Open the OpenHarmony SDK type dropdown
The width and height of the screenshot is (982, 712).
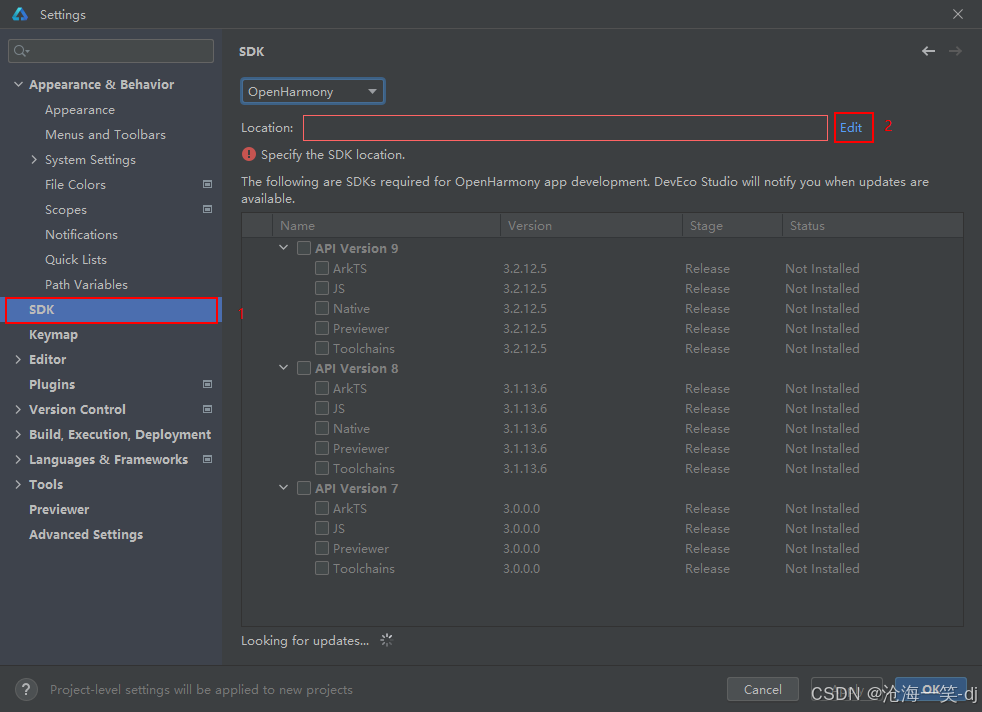point(313,91)
